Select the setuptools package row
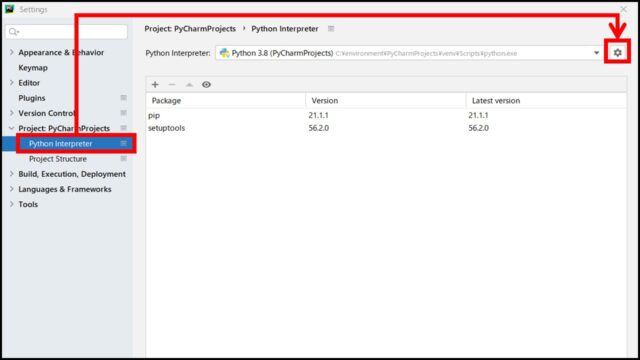The height and width of the screenshot is (360, 640). pos(386,128)
